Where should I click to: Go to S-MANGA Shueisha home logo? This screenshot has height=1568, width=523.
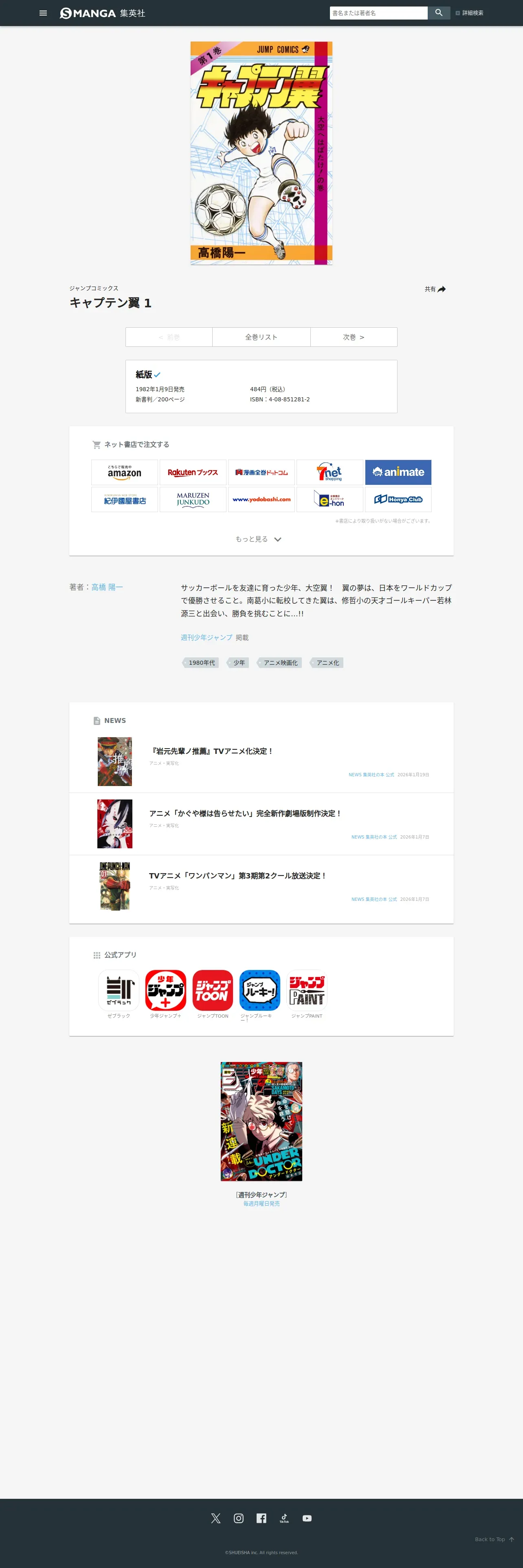[102, 13]
